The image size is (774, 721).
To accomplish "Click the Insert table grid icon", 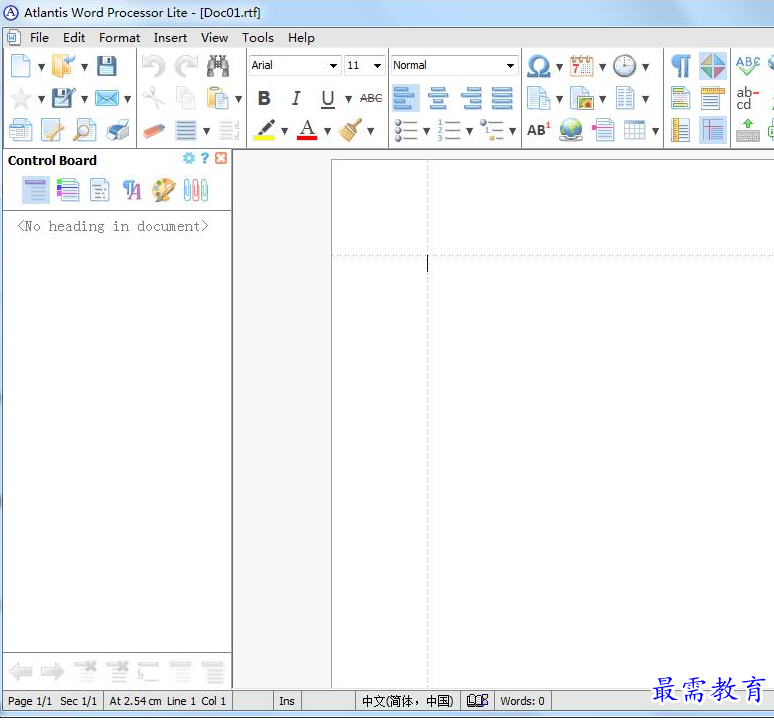I will pyautogui.click(x=634, y=130).
